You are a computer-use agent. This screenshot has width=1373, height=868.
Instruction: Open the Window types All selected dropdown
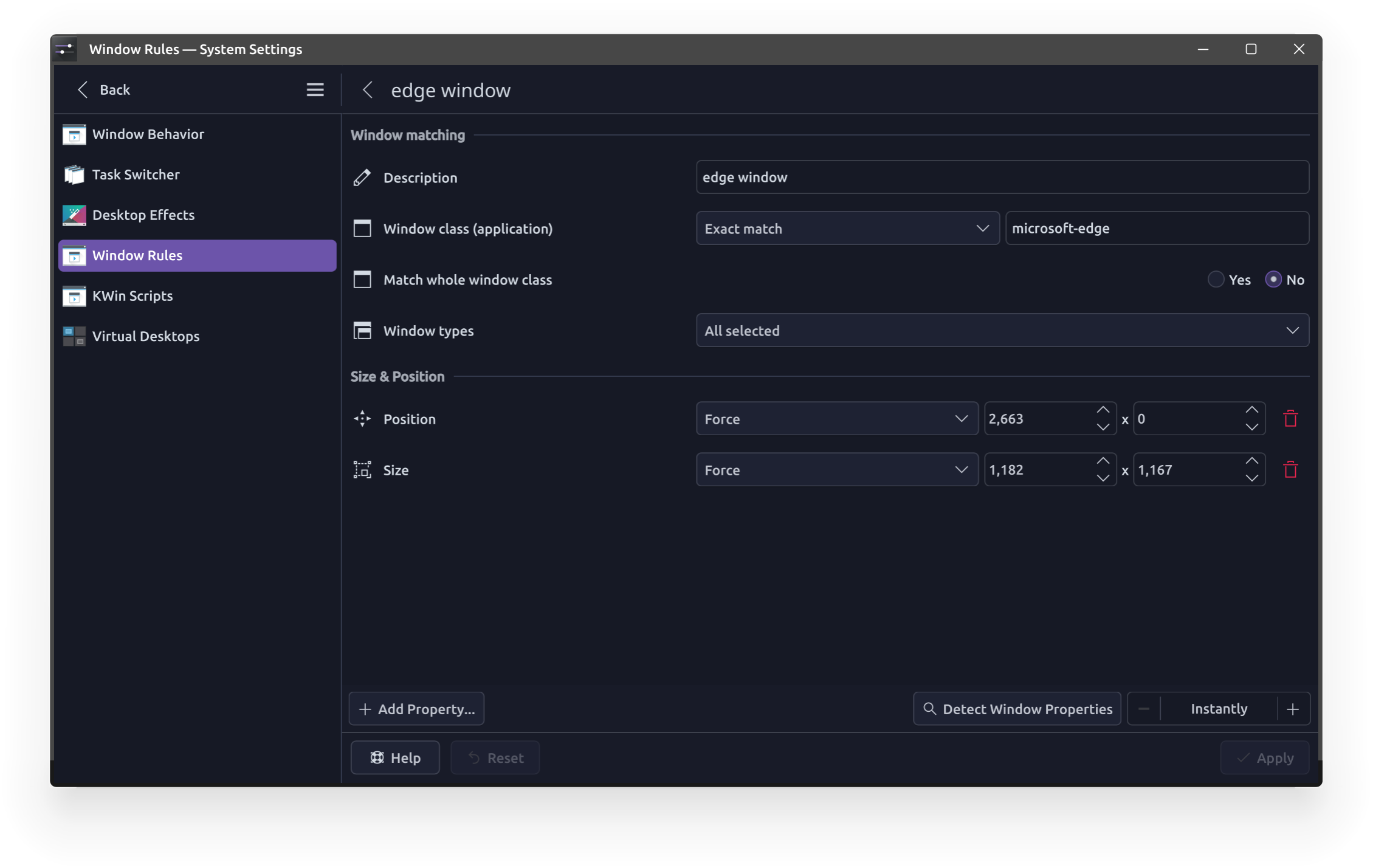[x=1002, y=331]
